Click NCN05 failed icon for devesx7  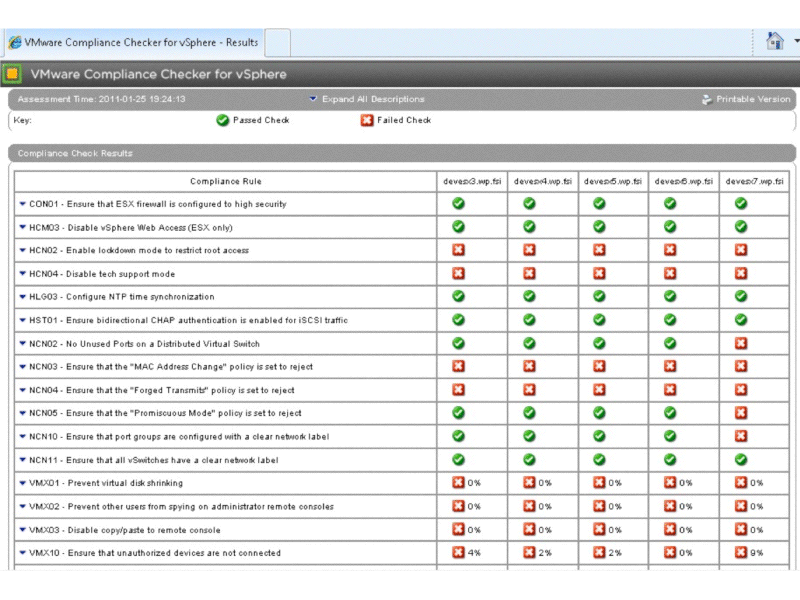coord(741,412)
